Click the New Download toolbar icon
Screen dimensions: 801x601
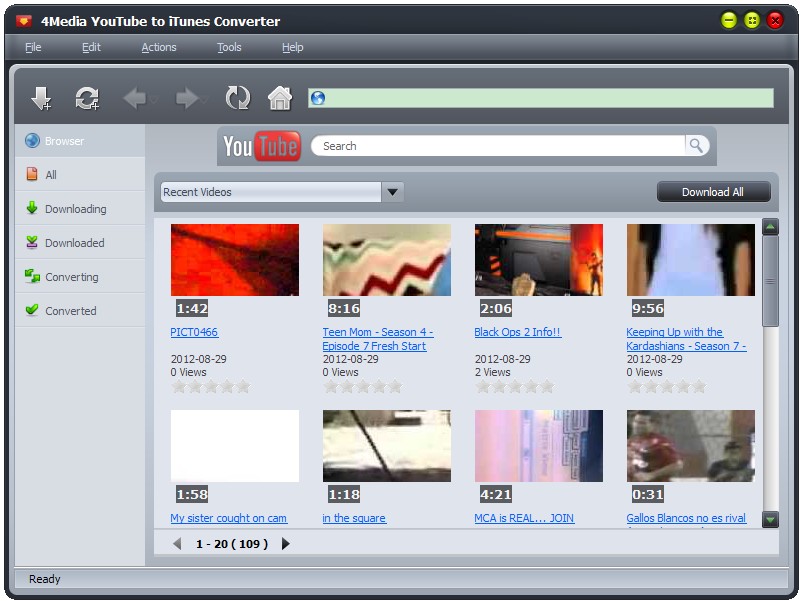41,98
